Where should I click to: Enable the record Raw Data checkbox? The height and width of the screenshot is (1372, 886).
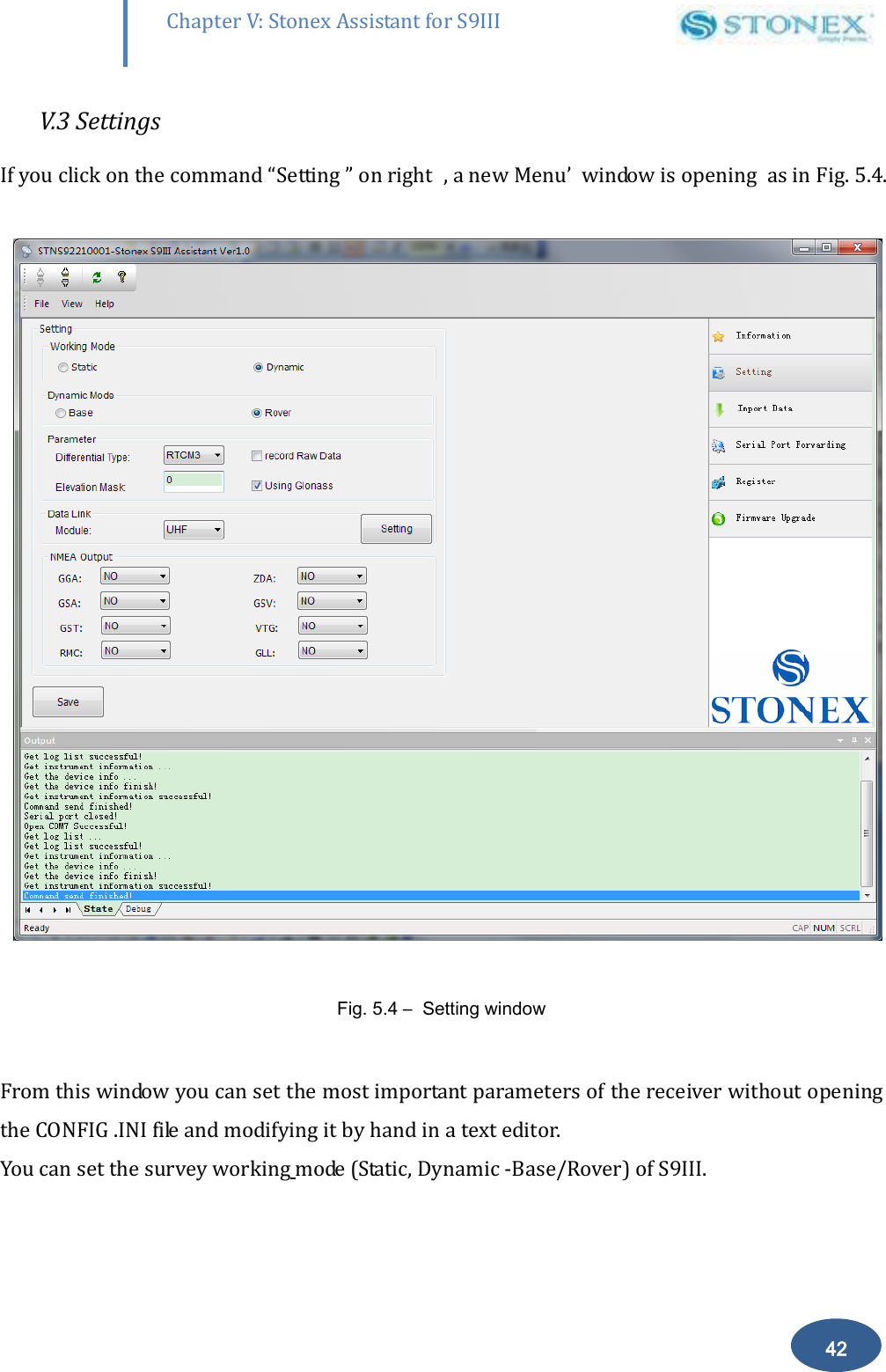pyautogui.click(x=257, y=455)
